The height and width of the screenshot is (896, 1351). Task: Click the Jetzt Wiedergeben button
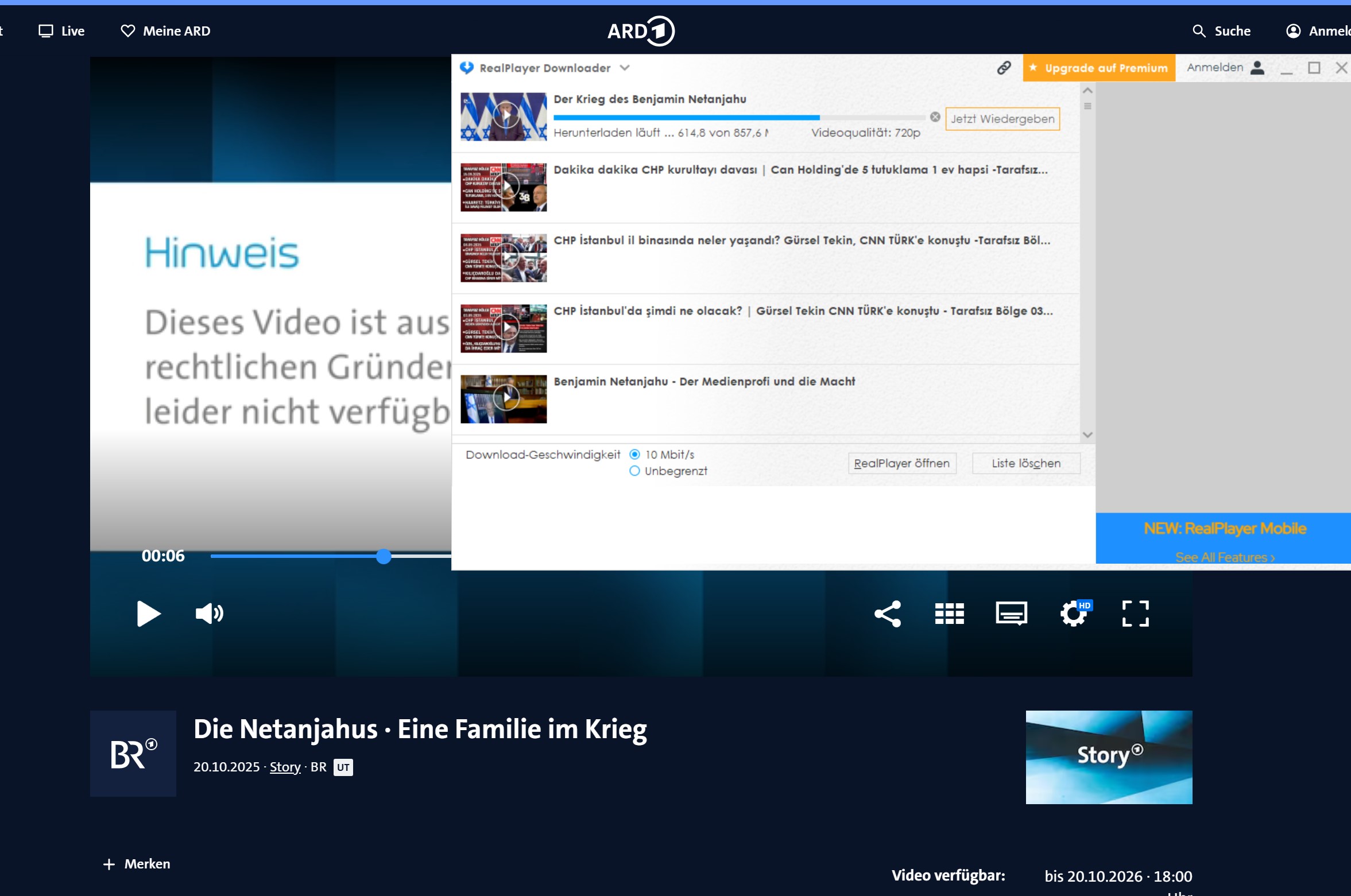pyautogui.click(x=1002, y=119)
